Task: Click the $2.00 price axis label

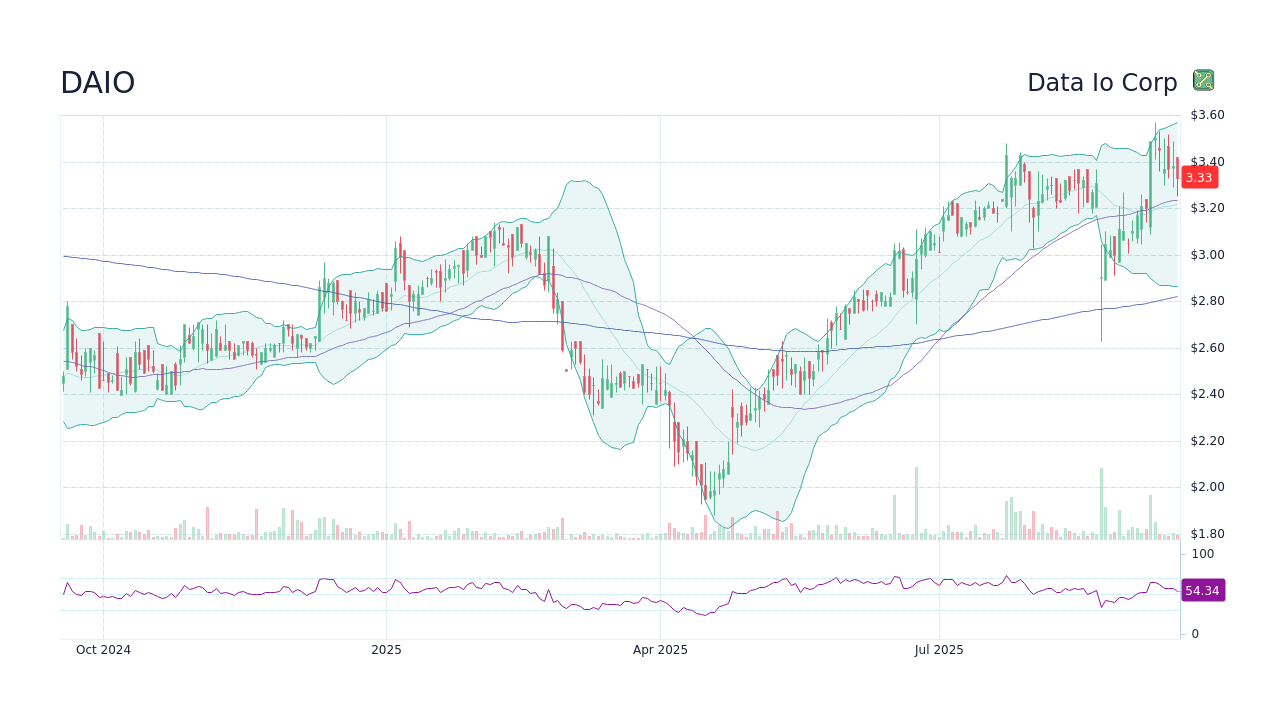Action: [1207, 487]
